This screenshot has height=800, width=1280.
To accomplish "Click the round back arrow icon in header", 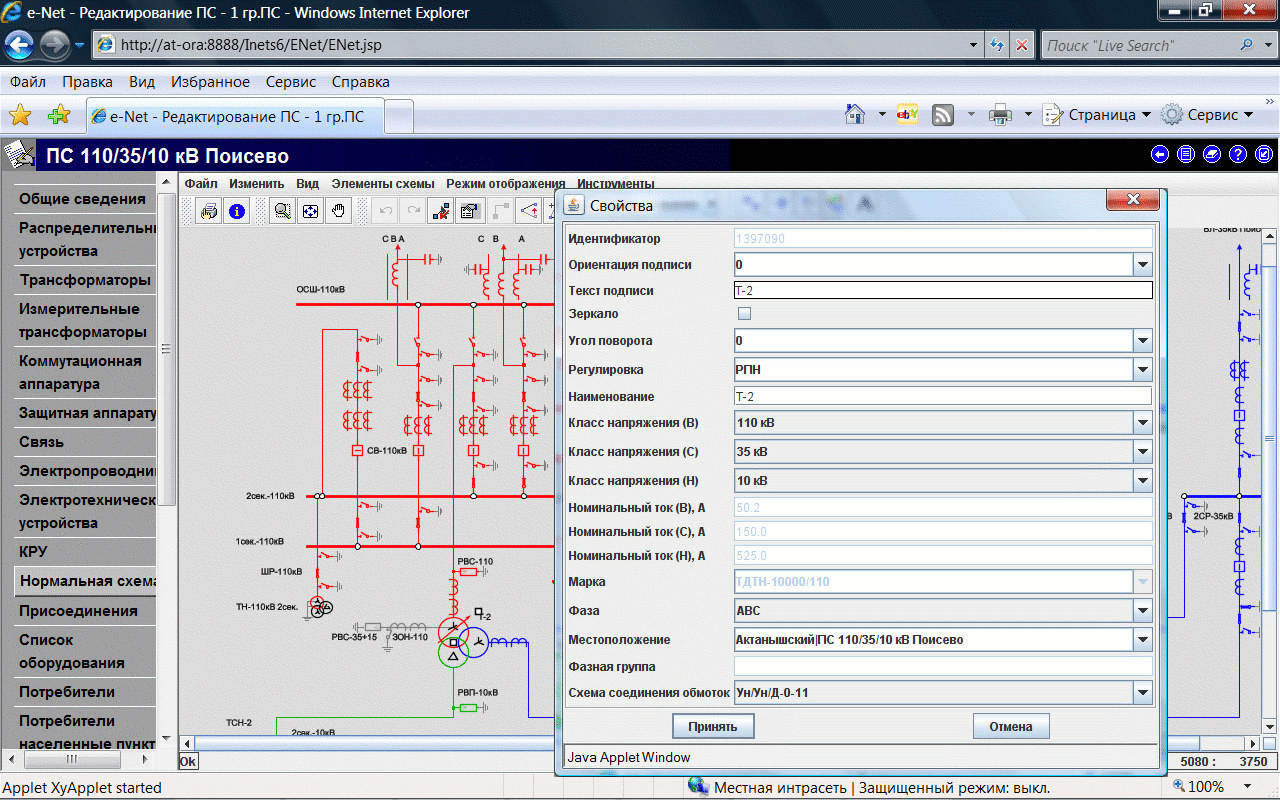I will (1160, 154).
